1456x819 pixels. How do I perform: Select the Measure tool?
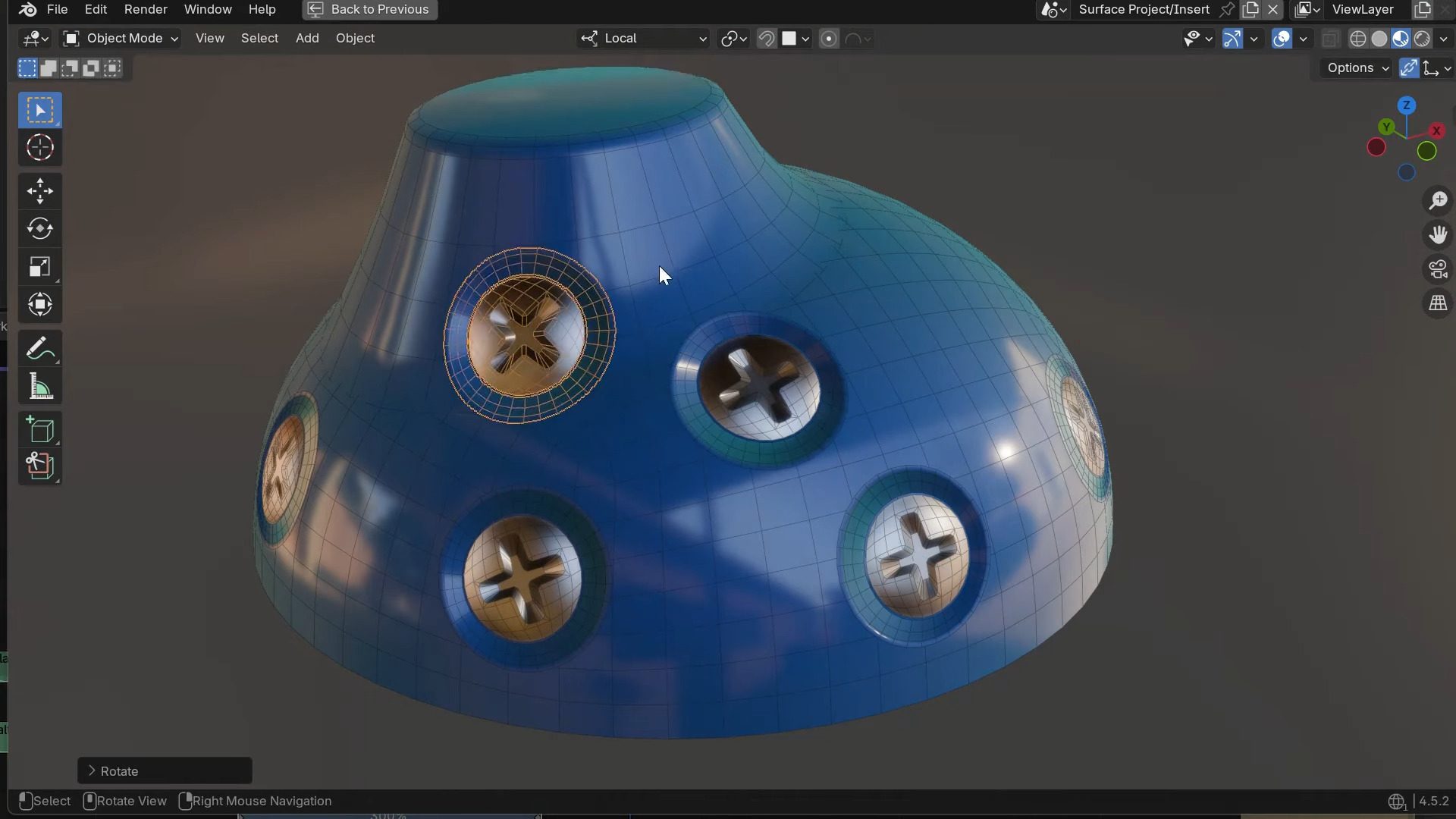point(39,387)
